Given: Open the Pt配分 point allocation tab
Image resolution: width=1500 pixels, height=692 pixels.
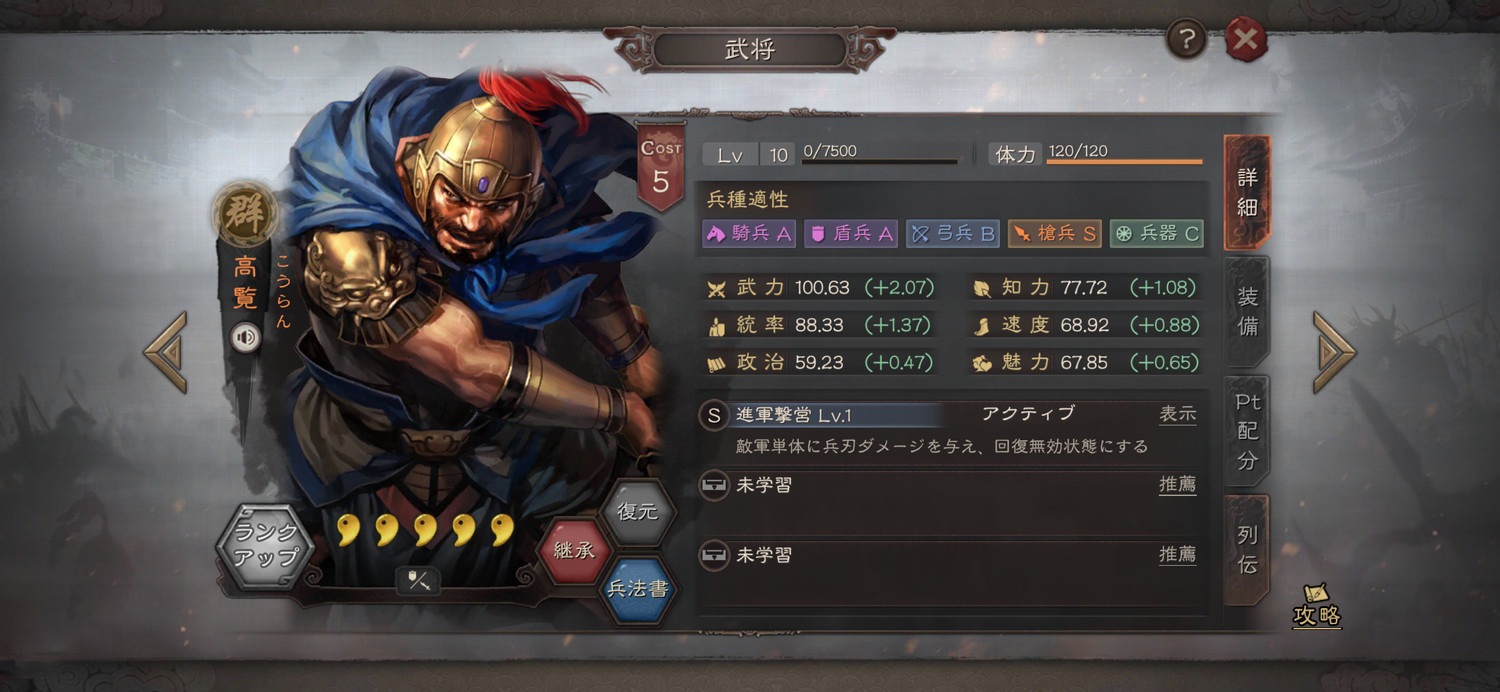Looking at the screenshot, I should (1247, 431).
